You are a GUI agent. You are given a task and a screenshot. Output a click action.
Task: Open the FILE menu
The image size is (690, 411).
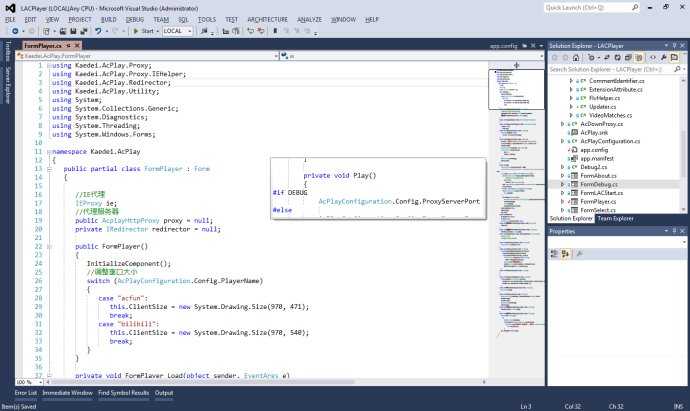pyautogui.click(x=10, y=19)
